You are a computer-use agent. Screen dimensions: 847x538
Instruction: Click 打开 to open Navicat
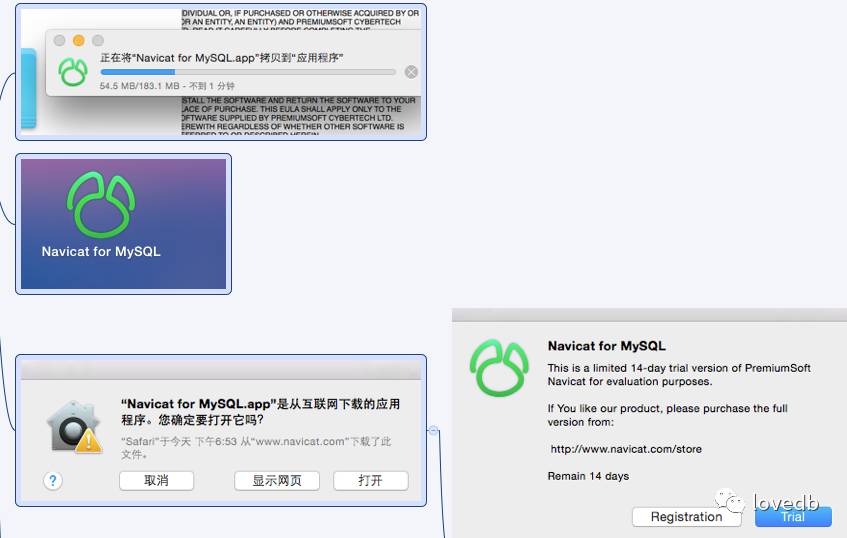pos(371,480)
